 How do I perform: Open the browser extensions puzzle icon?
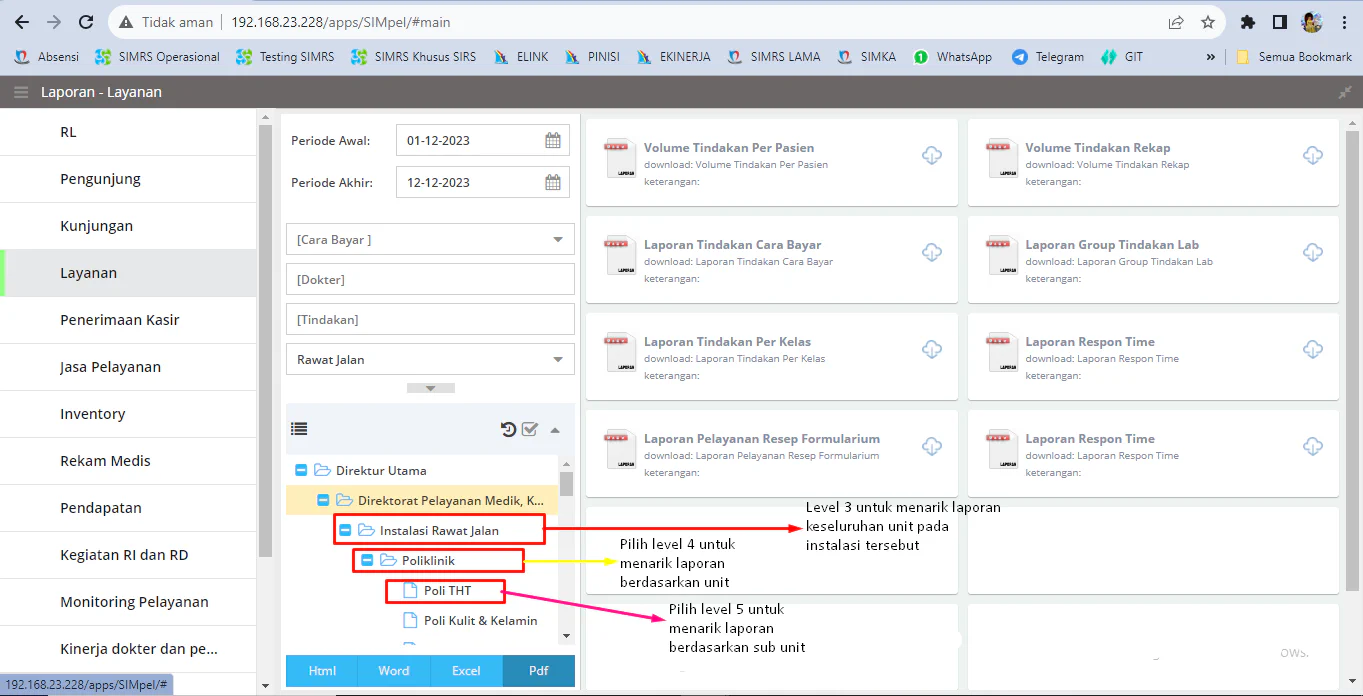tap(1247, 22)
